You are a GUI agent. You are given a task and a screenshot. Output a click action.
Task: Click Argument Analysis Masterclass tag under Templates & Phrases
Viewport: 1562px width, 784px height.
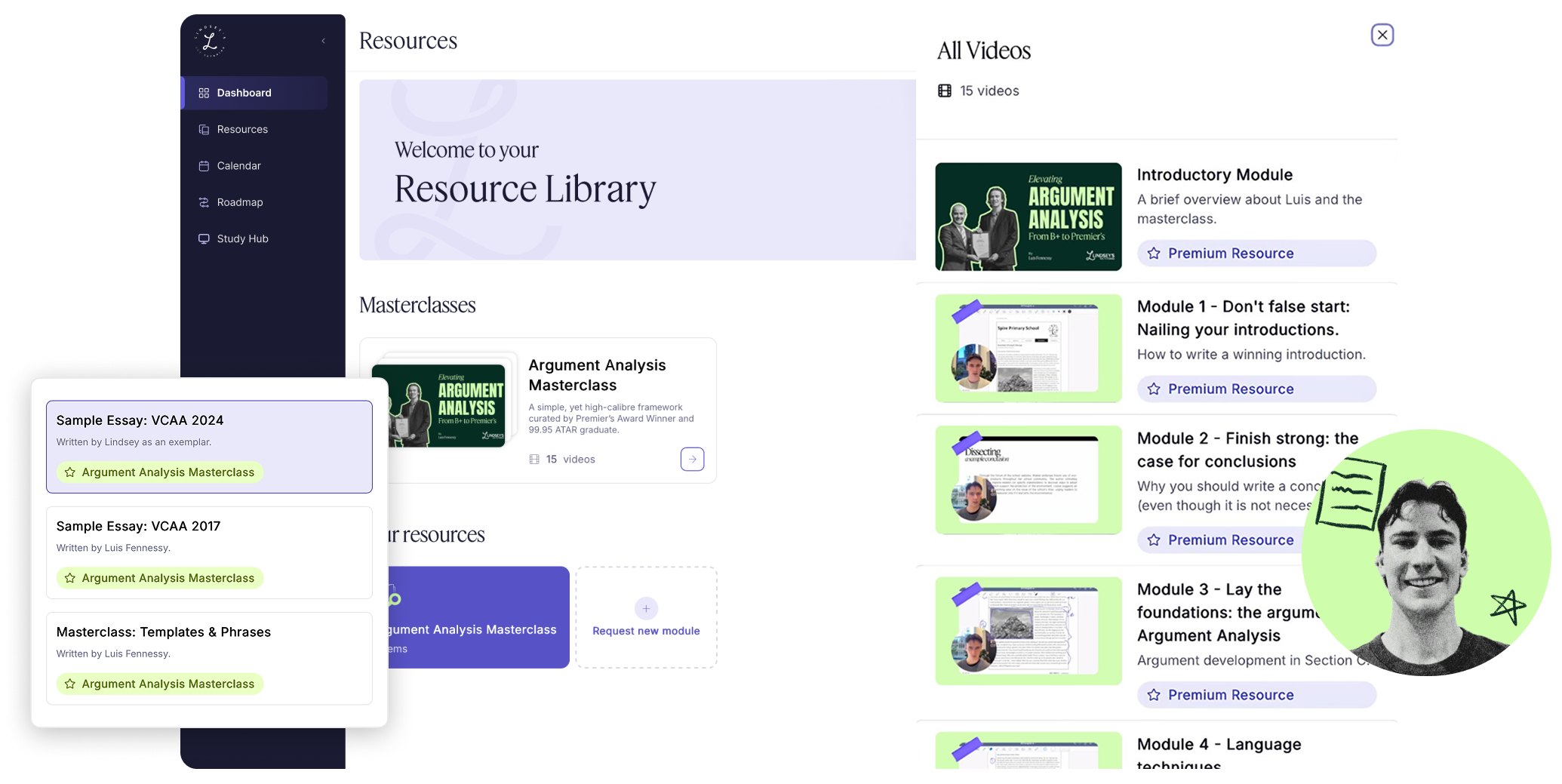point(160,684)
